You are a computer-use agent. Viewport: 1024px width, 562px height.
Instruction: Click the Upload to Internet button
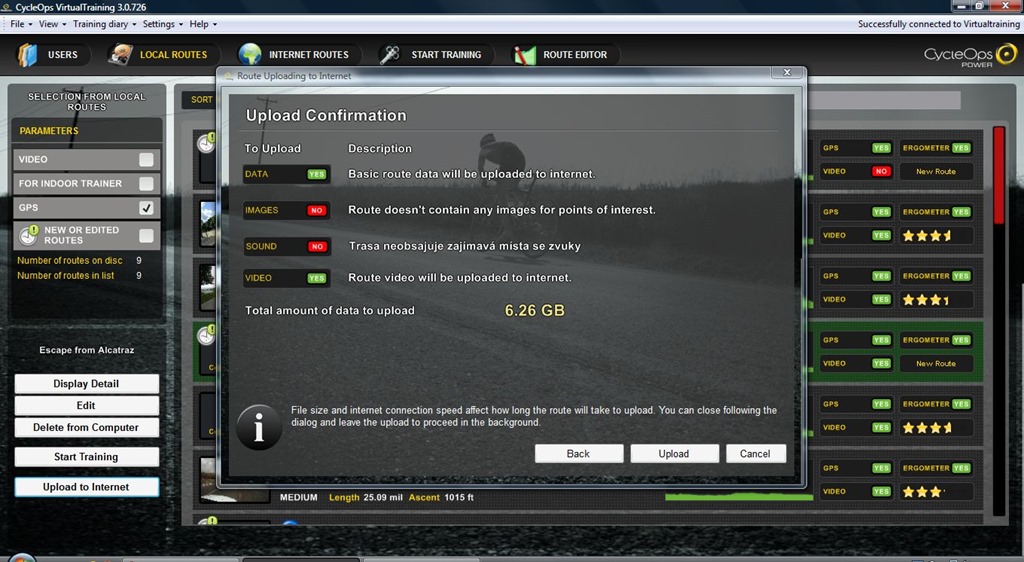(x=86, y=487)
